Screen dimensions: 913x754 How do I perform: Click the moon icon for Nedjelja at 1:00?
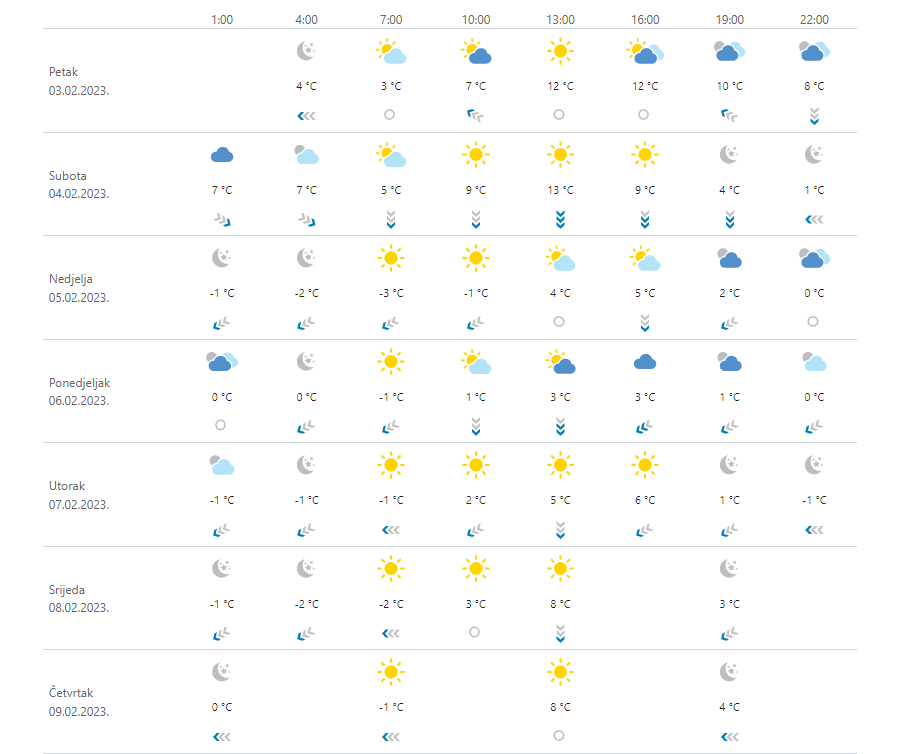[x=222, y=258]
